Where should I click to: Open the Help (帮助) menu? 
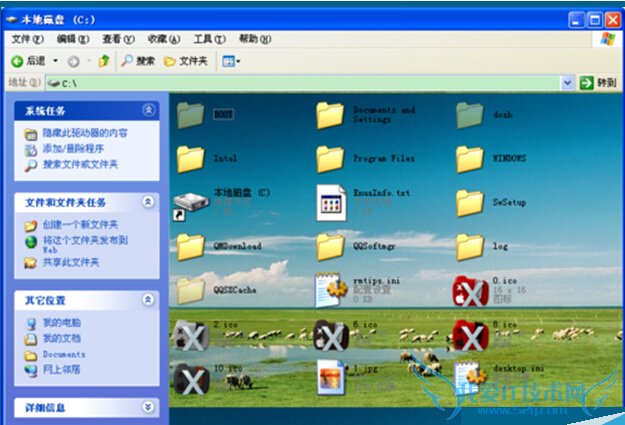[x=255, y=39]
